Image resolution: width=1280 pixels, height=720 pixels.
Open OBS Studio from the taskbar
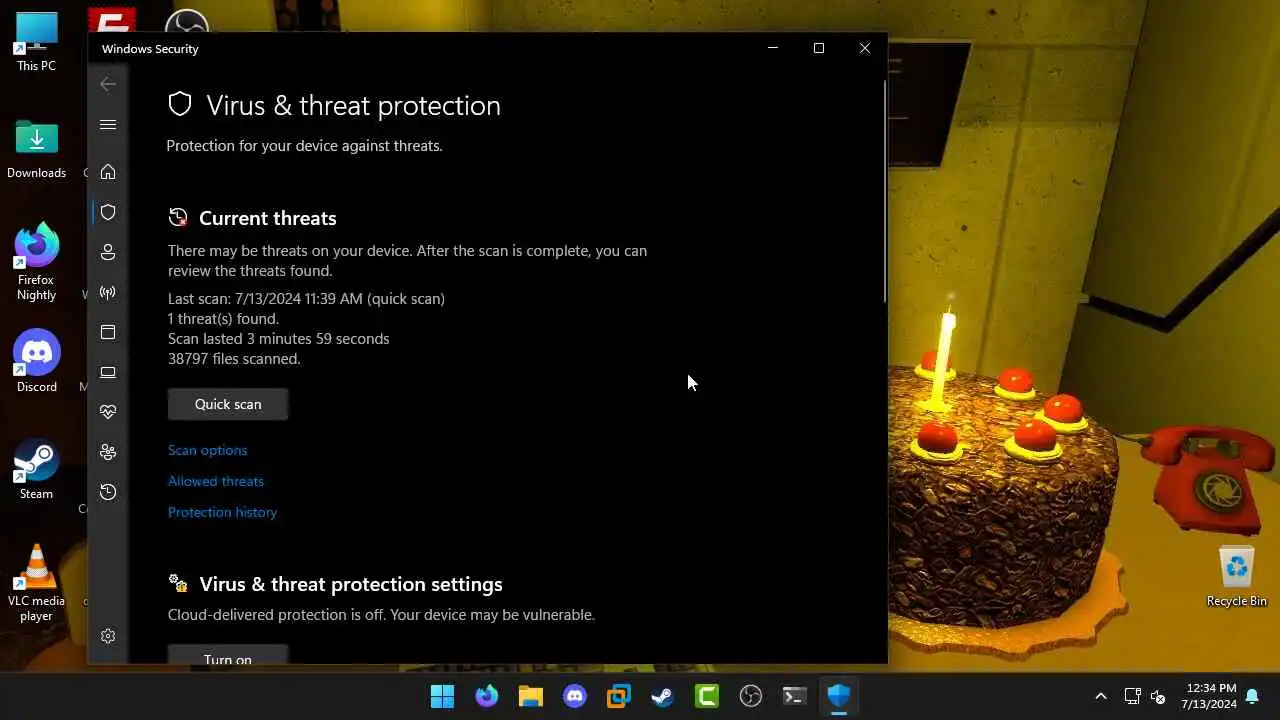pos(751,696)
